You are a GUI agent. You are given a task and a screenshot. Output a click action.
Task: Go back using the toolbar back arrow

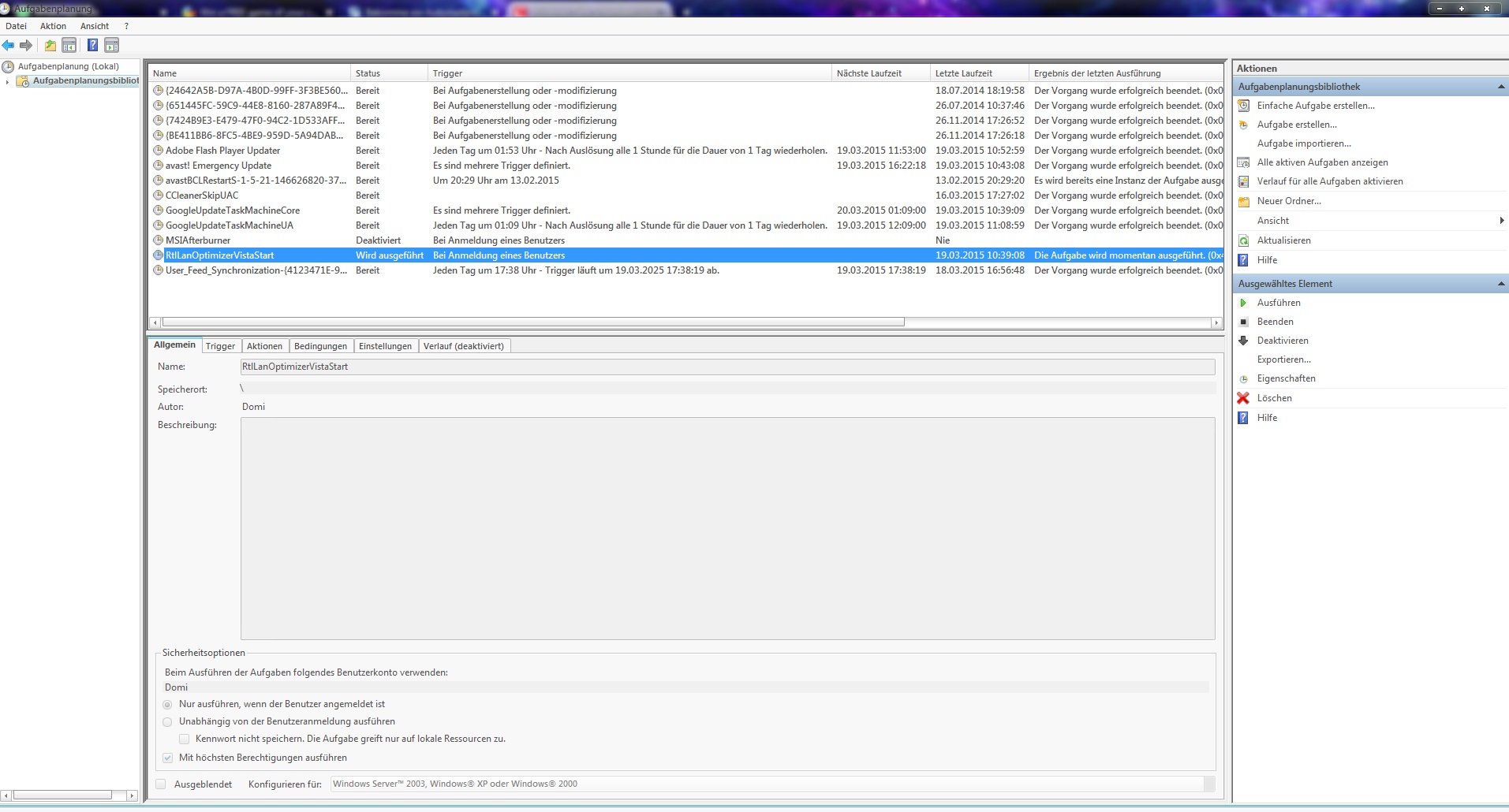[x=9, y=46]
